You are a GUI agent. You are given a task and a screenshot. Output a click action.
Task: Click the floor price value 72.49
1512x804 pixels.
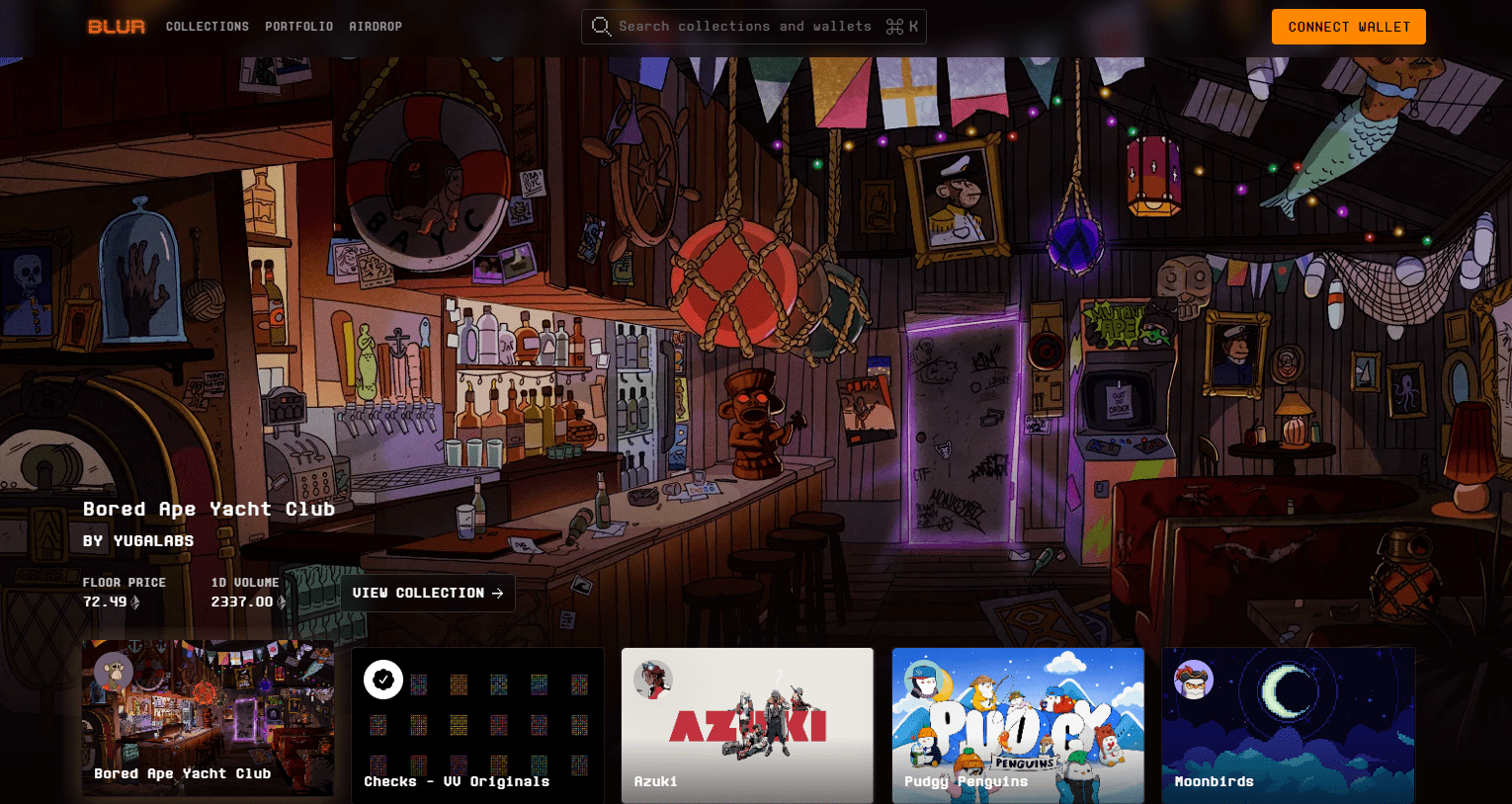(105, 602)
